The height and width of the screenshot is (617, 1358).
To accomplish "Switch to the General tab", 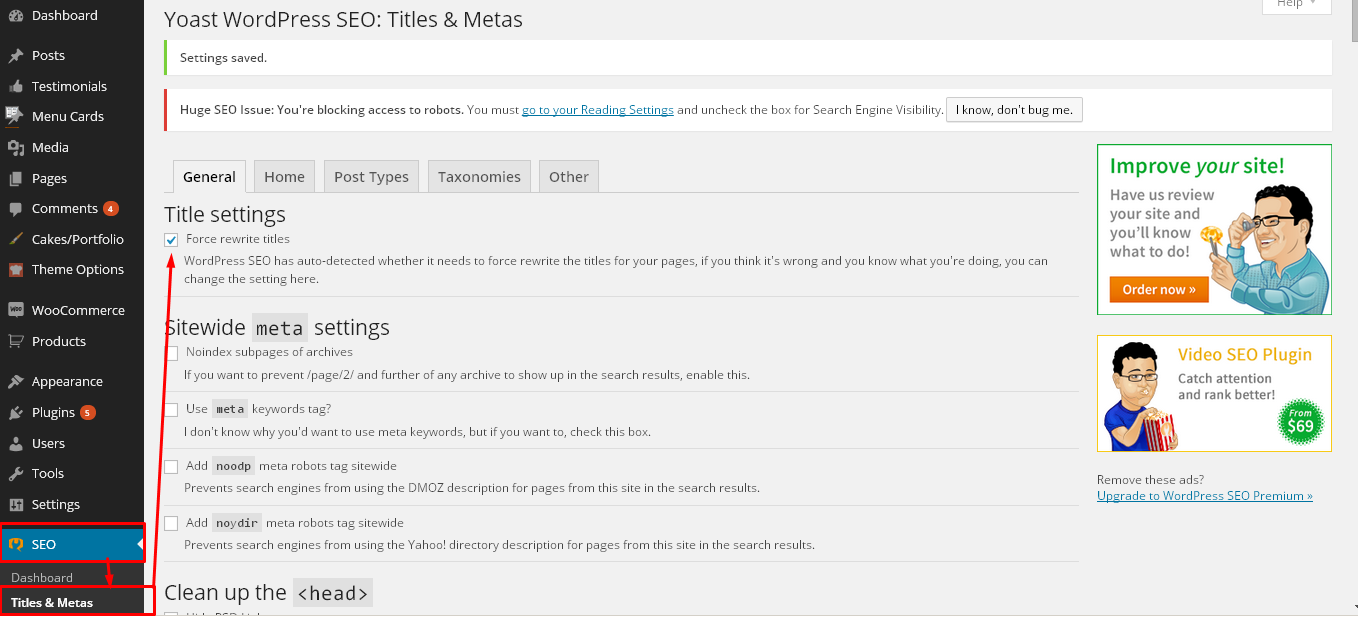I will point(209,177).
